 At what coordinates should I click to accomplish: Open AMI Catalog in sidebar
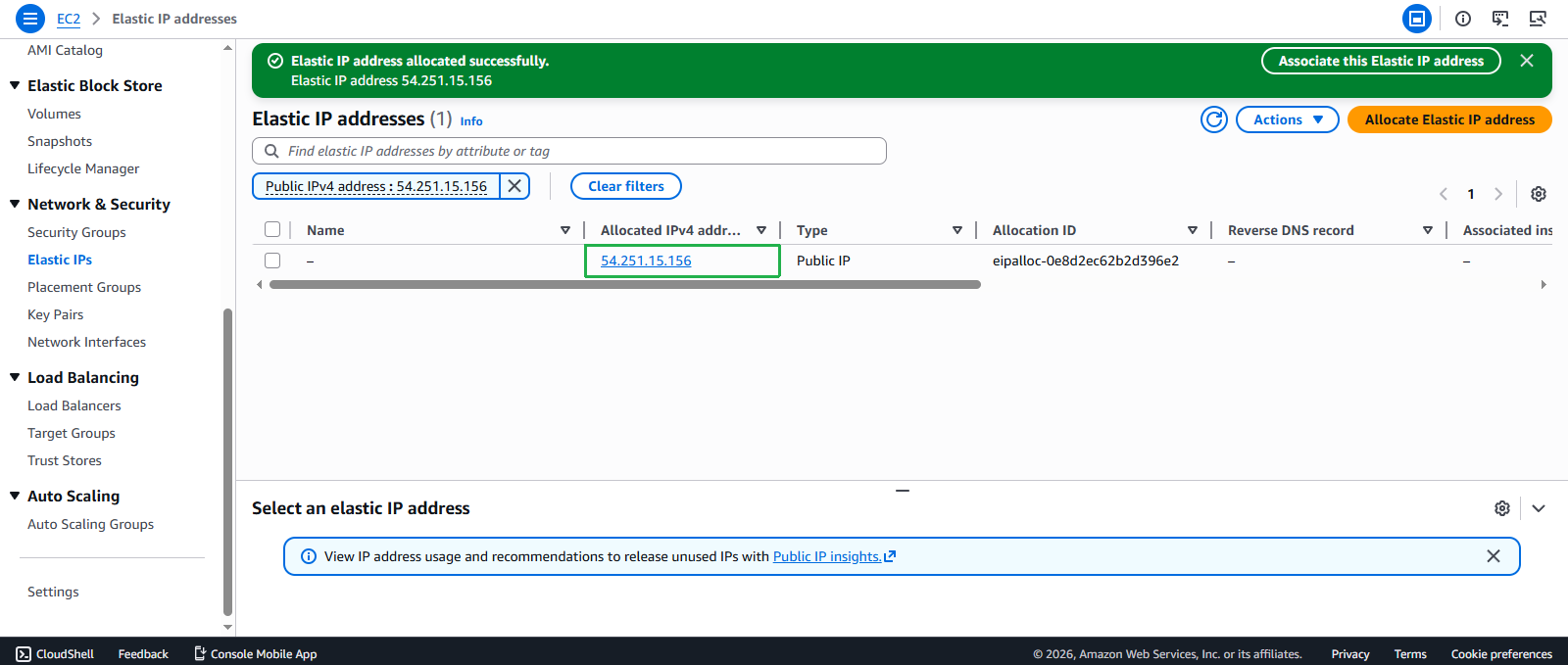(x=65, y=50)
